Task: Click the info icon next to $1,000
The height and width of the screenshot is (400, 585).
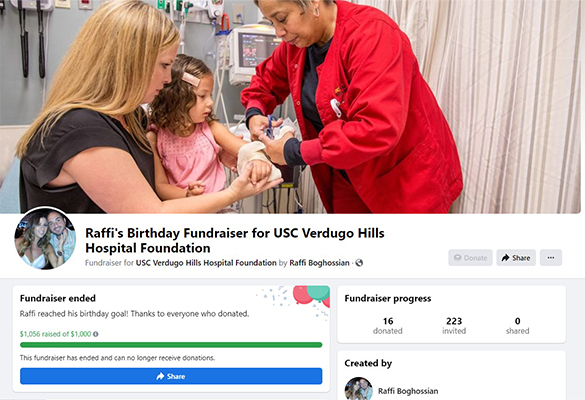Action: [x=96, y=334]
